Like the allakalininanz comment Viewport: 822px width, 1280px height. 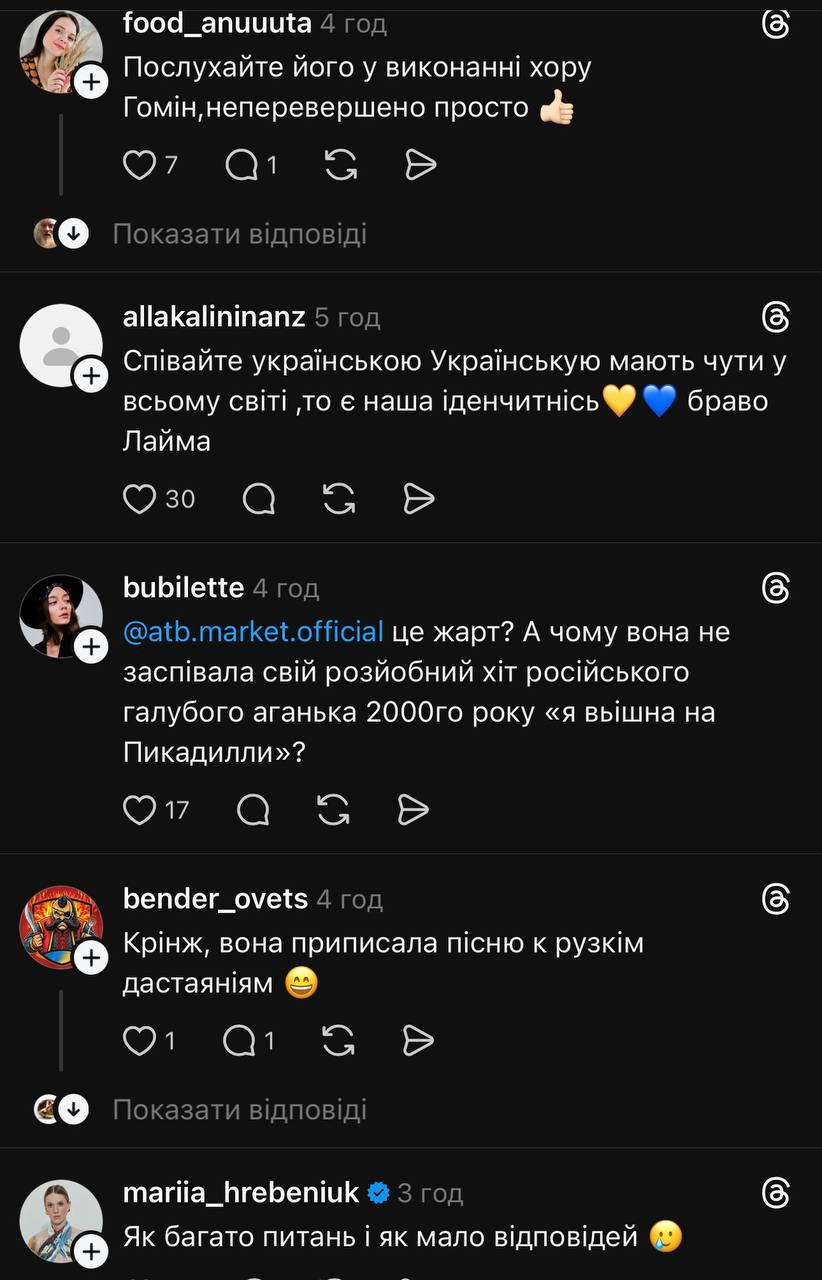(x=139, y=498)
